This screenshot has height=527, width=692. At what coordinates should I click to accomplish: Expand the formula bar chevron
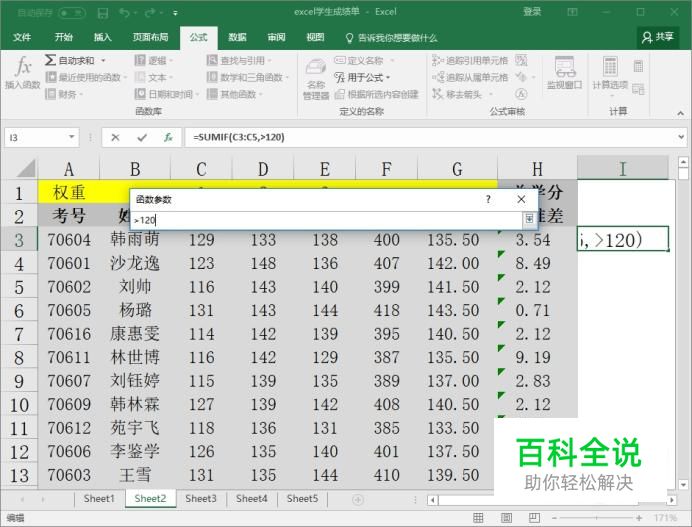pos(681,137)
